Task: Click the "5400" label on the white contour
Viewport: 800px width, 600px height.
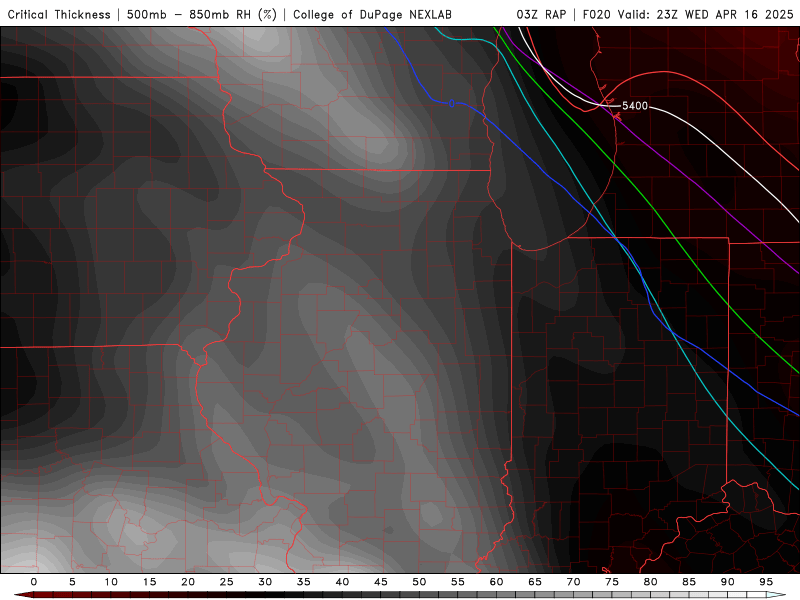Action: 635,106
